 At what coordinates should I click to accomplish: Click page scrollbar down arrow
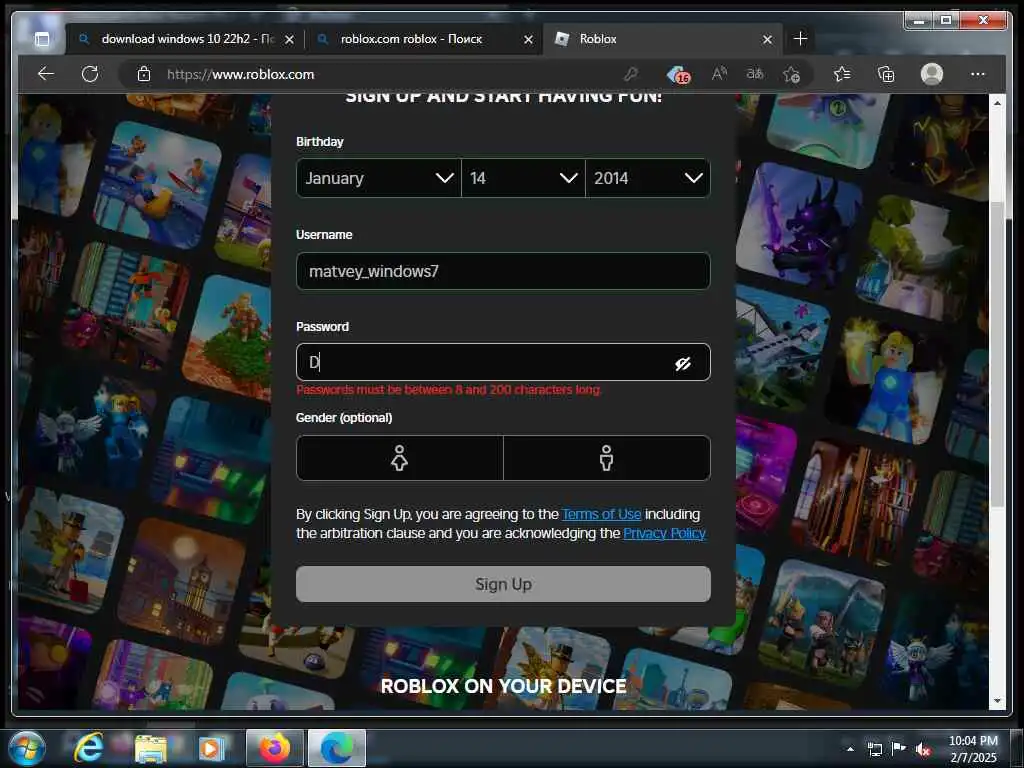click(x=997, y=701)
